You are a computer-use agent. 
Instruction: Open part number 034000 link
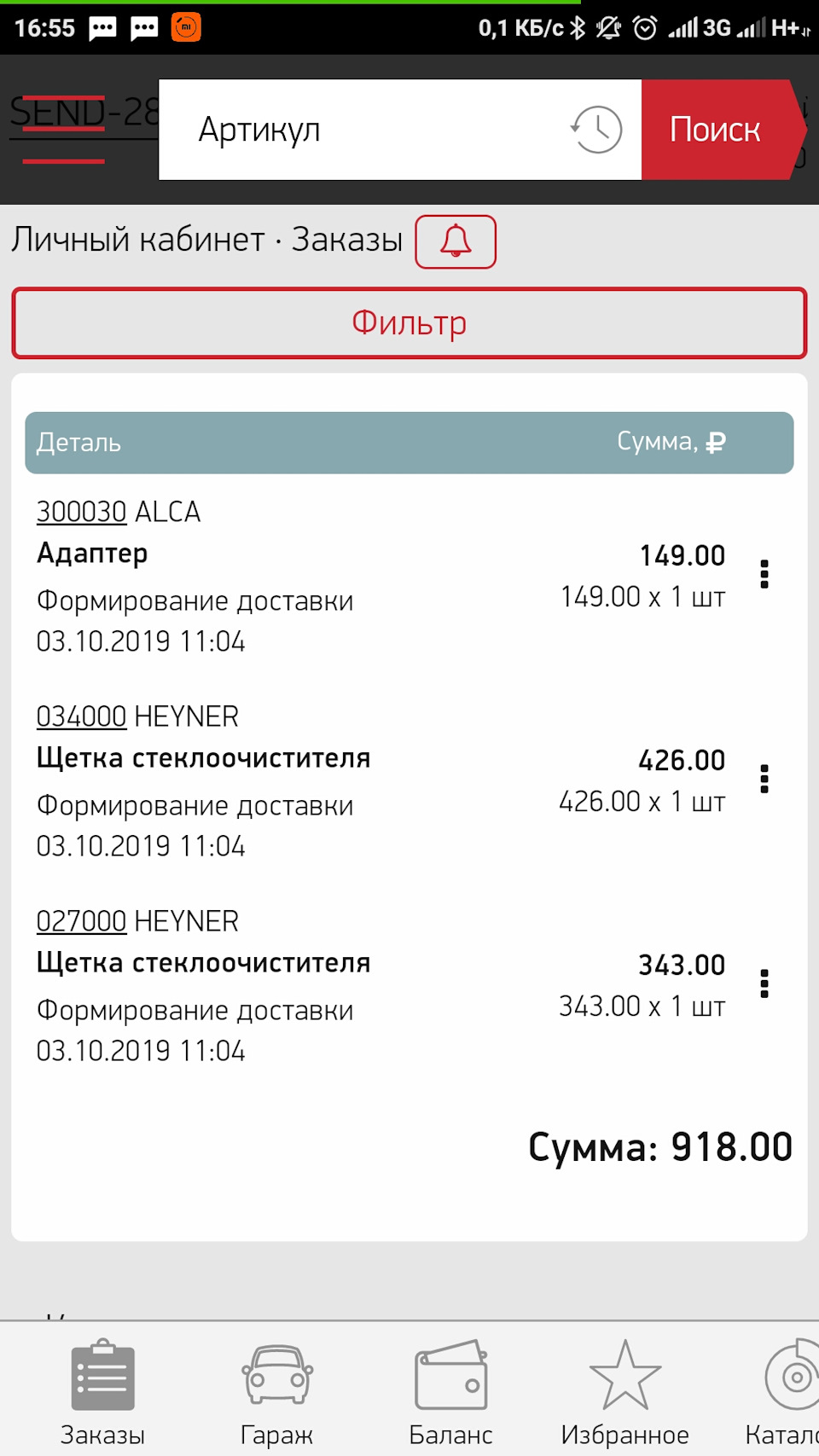click(x=81, y=716)
